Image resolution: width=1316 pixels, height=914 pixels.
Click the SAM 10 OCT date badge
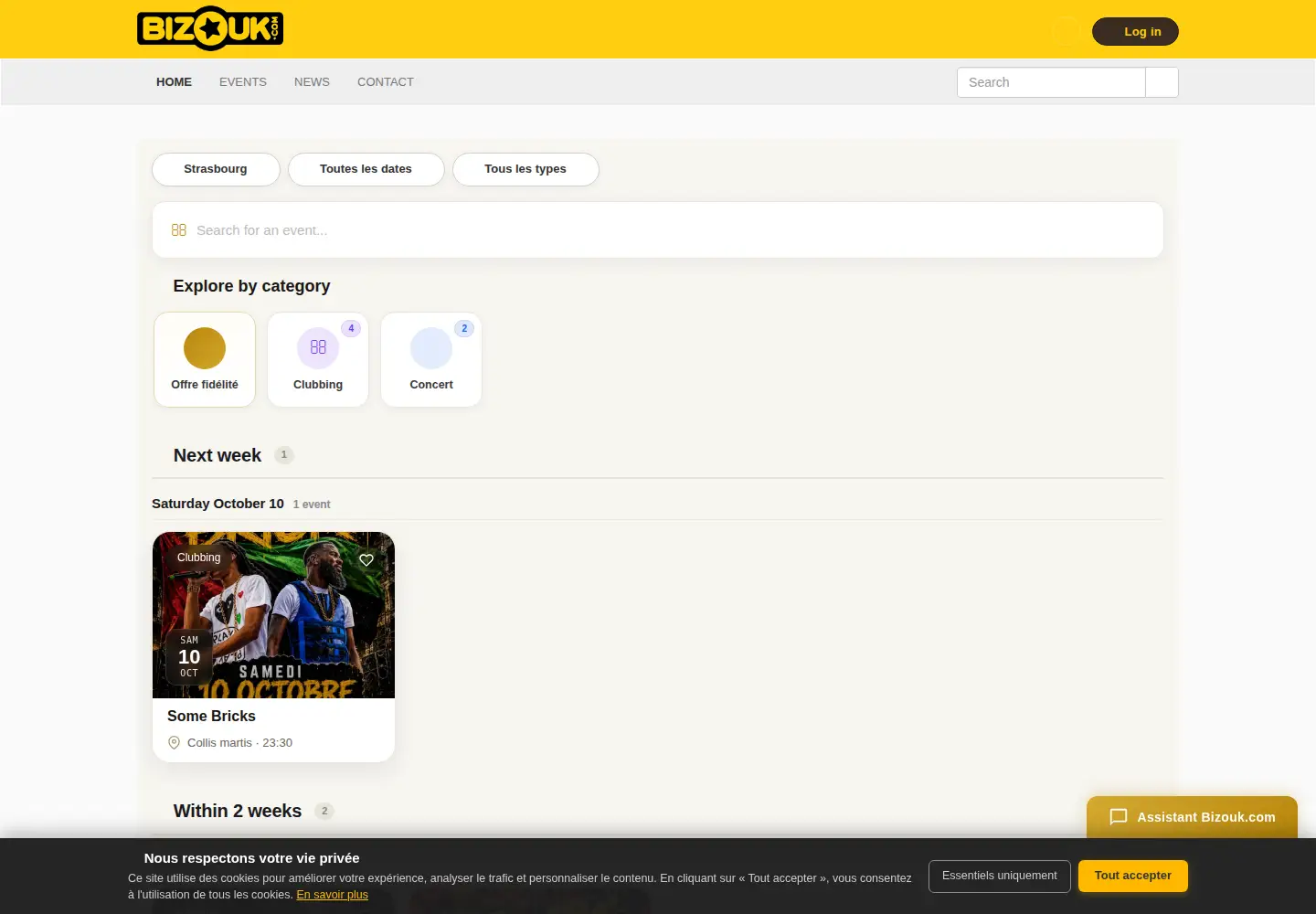pos(189,657)
